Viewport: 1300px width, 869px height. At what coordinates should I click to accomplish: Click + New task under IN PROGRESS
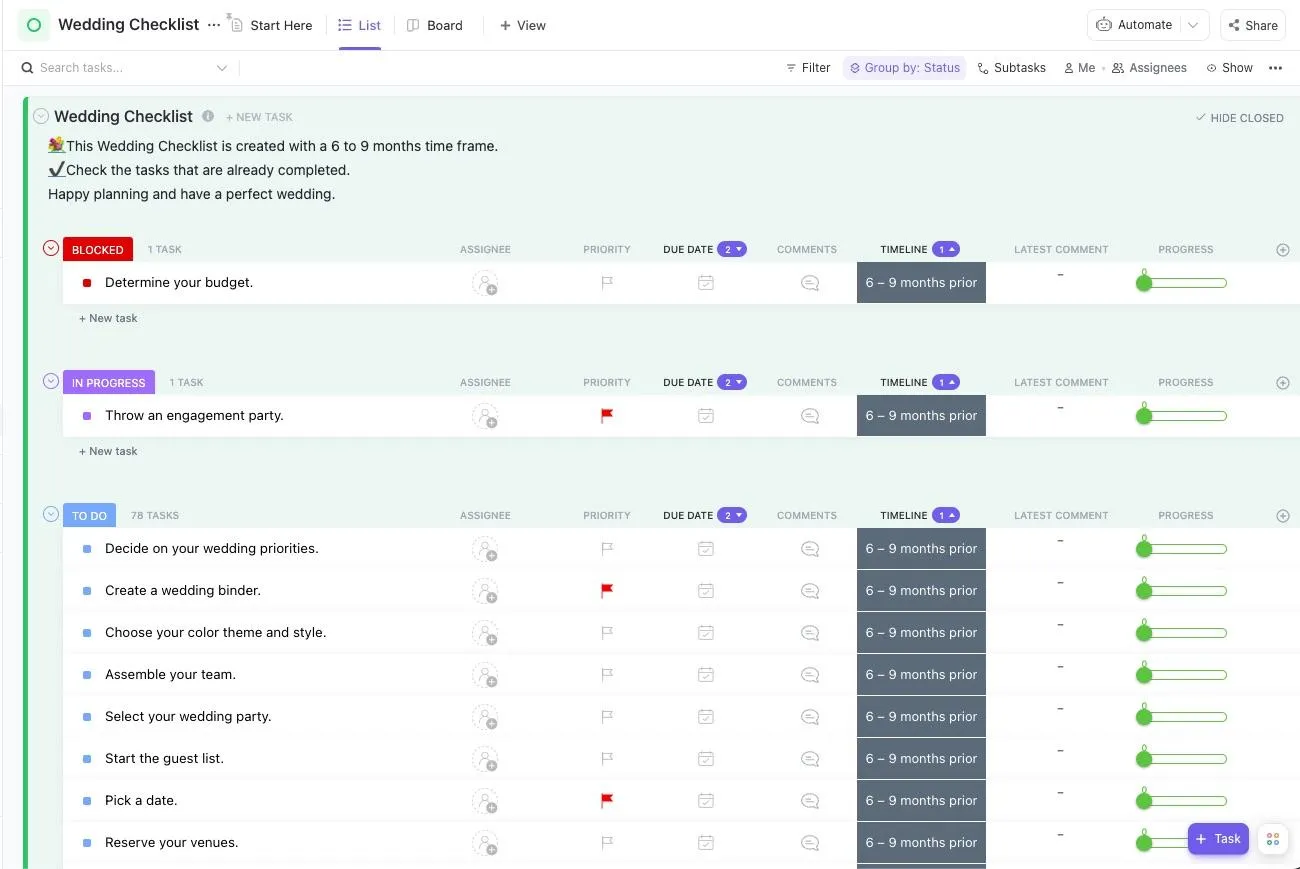point(108,451)
